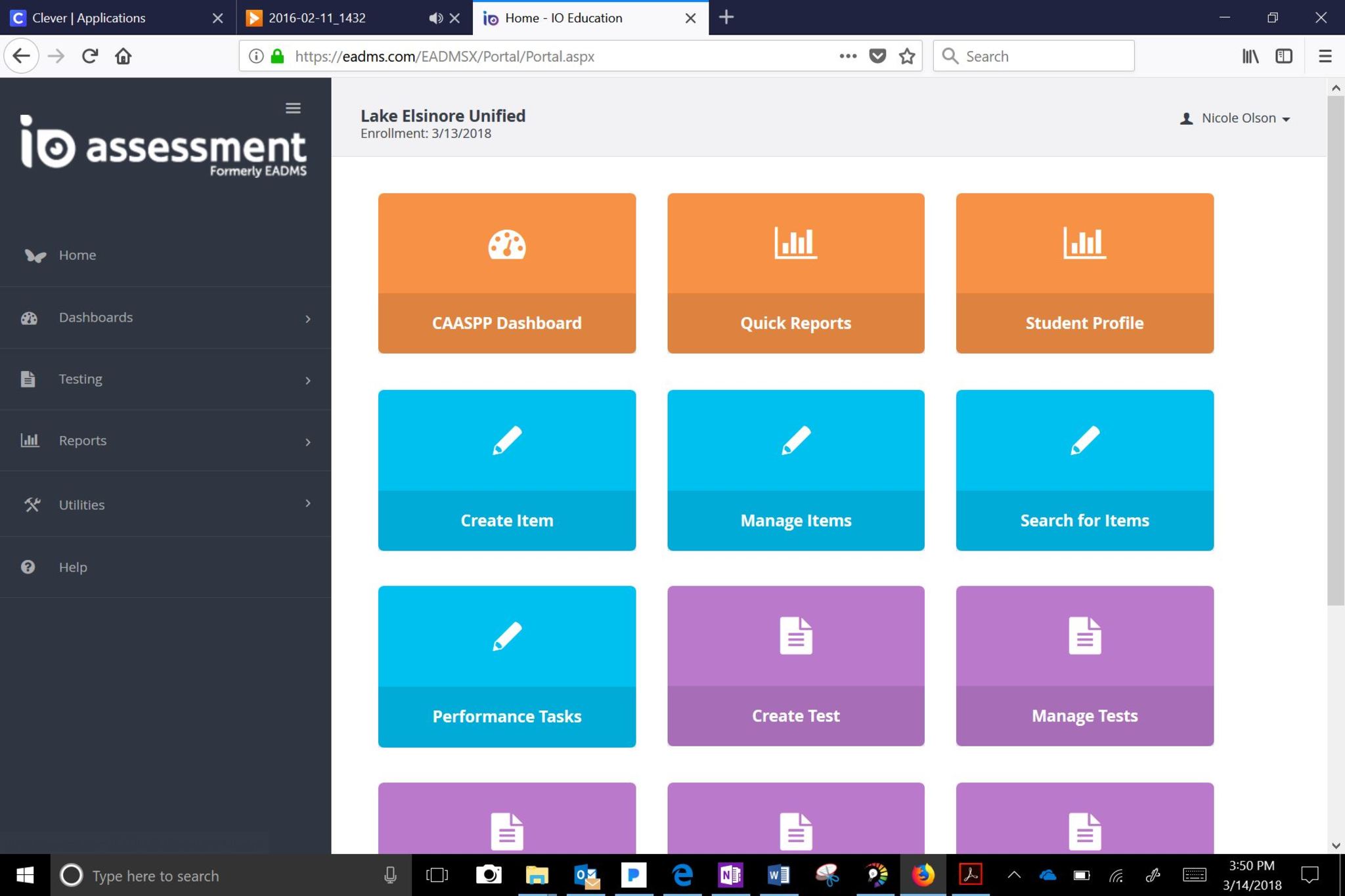Click the Create Test document icon
This screenshot has height=896, width=1345.
point(795,635)
